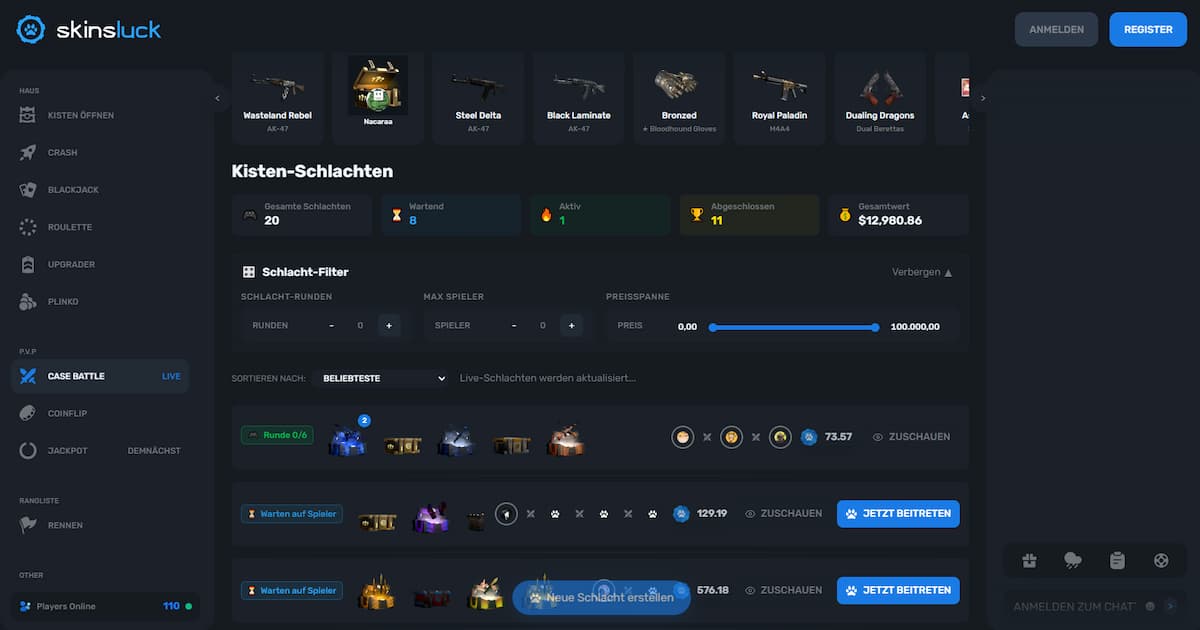Click the Register button

(x=1148, y=29)
